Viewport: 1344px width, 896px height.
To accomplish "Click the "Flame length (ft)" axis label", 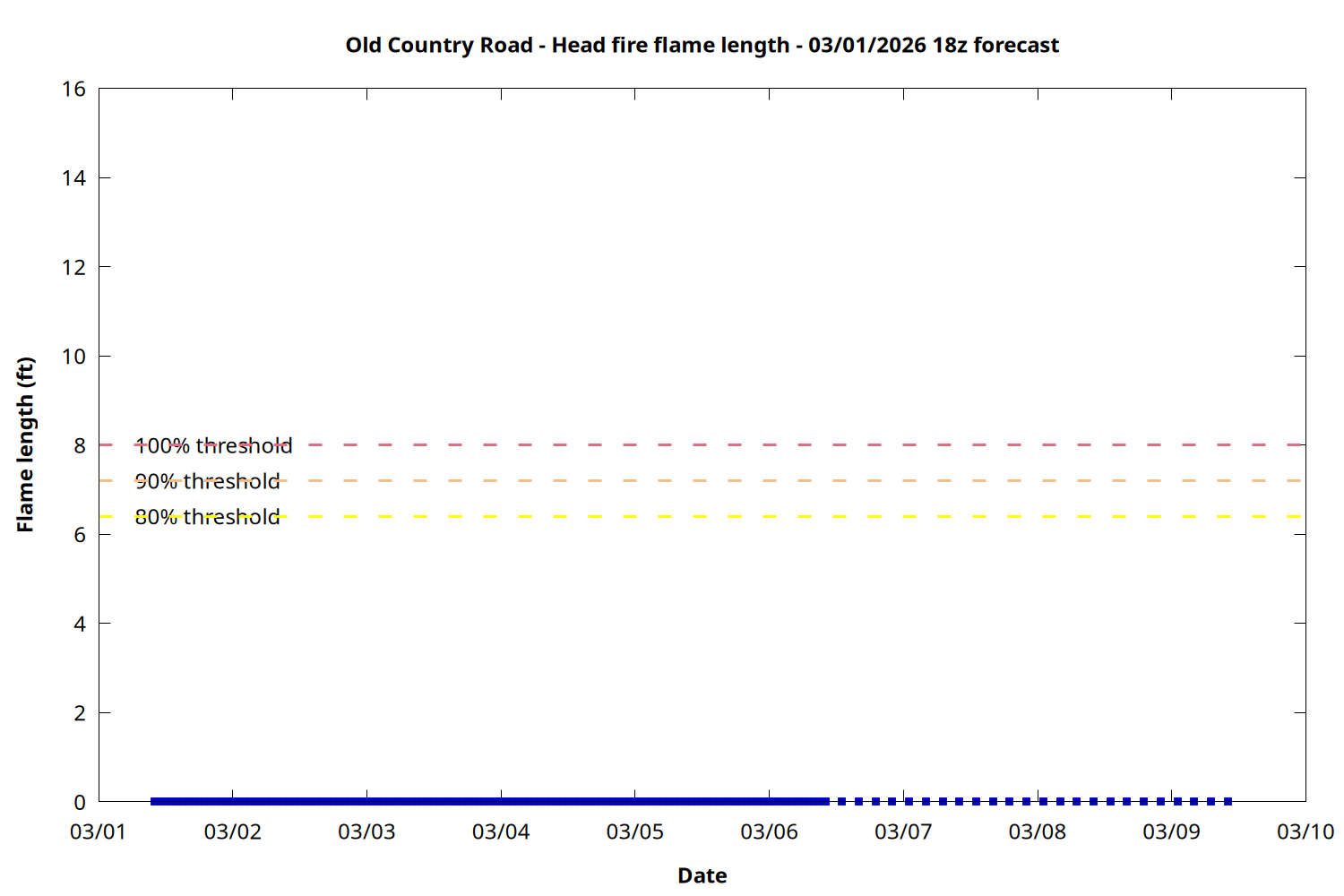I will pyautogui.click(x=25, y=444).
